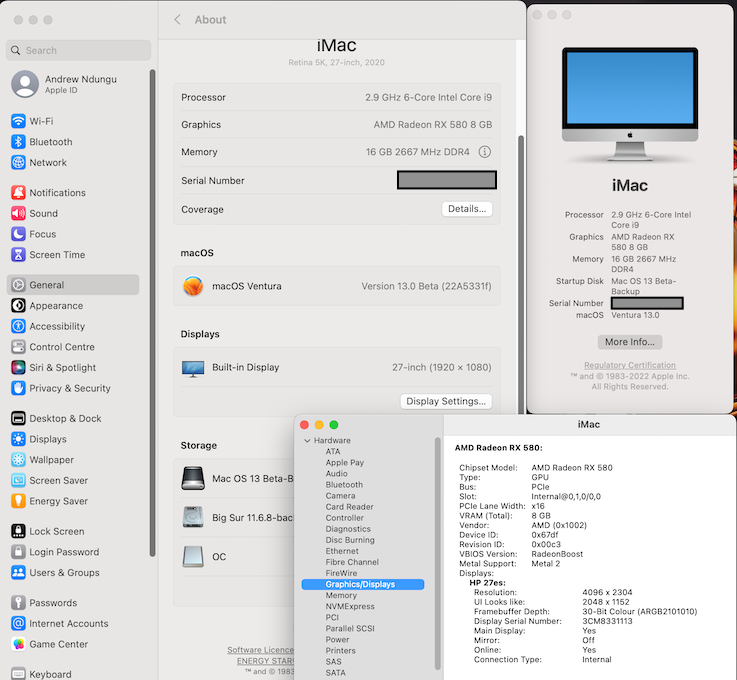Select Lock Screen icon
Screen dimensions: 737x680
click(x=18, y=531)
